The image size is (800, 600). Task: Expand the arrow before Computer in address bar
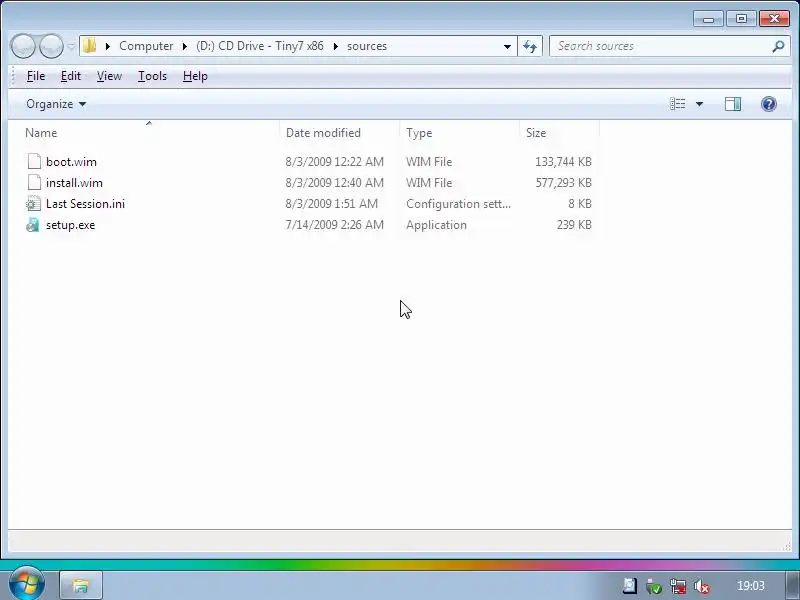(108, 46)
